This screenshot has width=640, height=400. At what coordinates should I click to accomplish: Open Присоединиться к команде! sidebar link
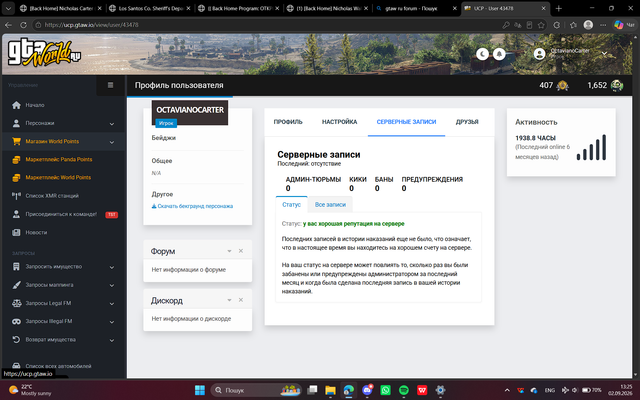[61, 214]
